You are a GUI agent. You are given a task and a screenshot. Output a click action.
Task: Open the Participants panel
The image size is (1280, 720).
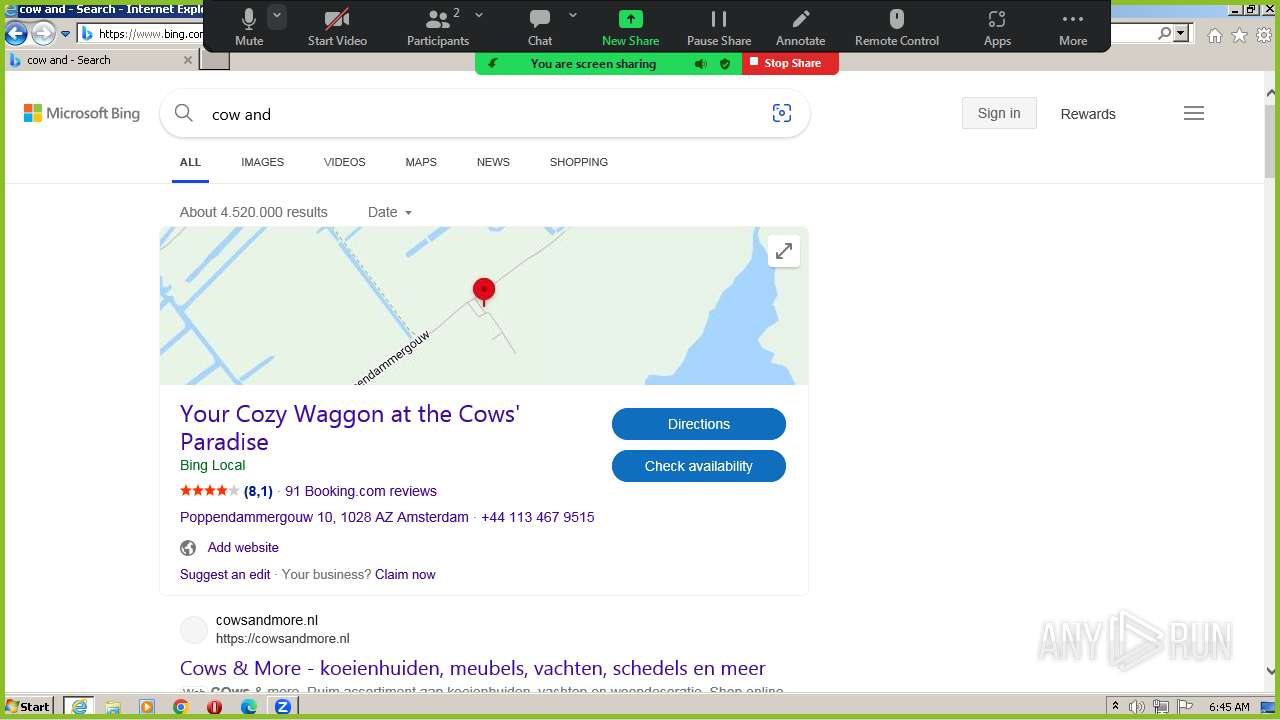437,27
